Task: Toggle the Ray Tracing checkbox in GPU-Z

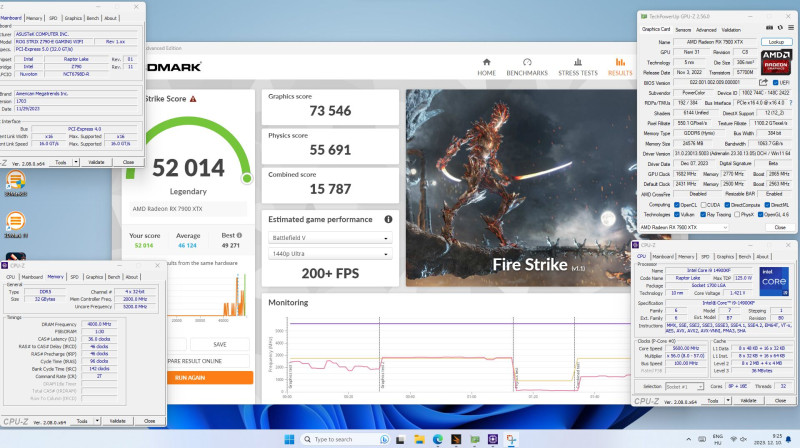Action: [703, 214]
